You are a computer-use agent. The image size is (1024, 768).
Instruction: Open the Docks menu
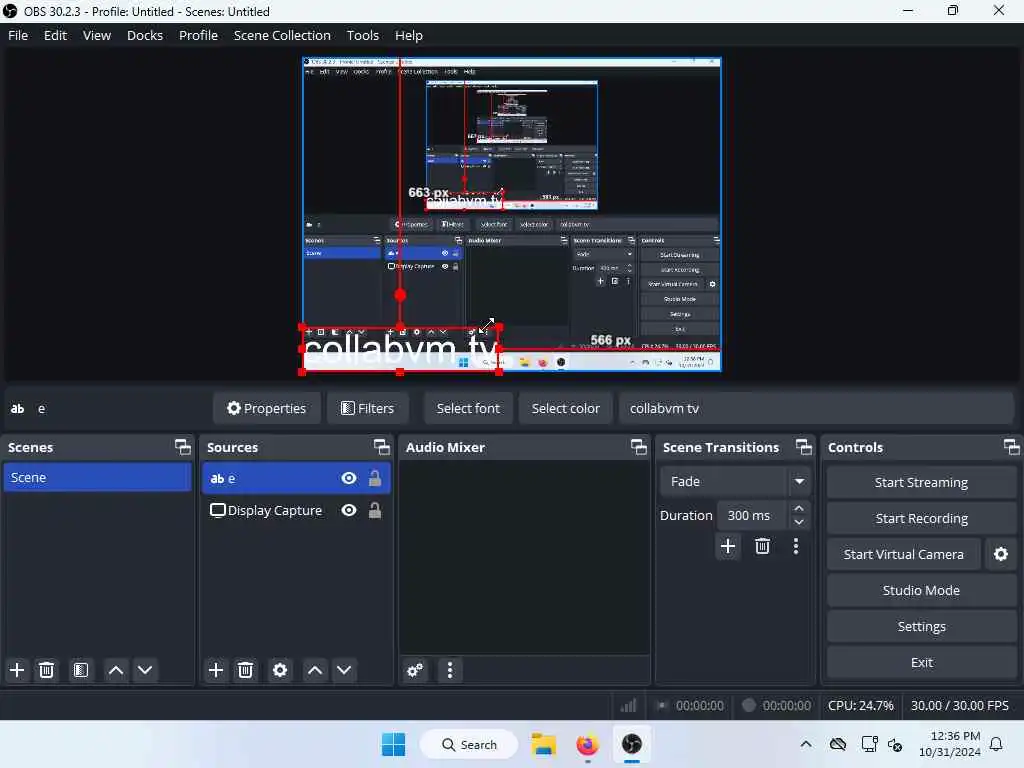click(145, 35)
